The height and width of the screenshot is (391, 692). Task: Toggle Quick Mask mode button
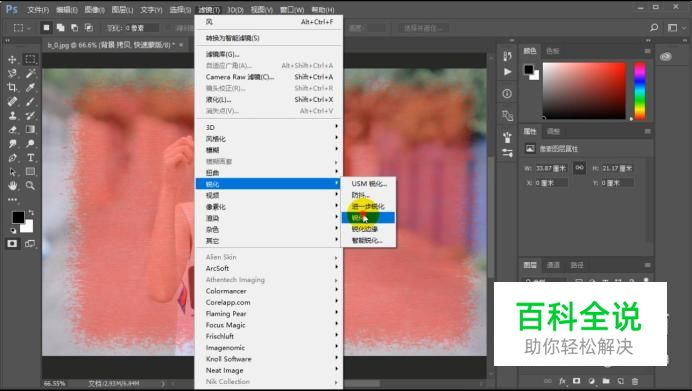[x=12, y=244]
